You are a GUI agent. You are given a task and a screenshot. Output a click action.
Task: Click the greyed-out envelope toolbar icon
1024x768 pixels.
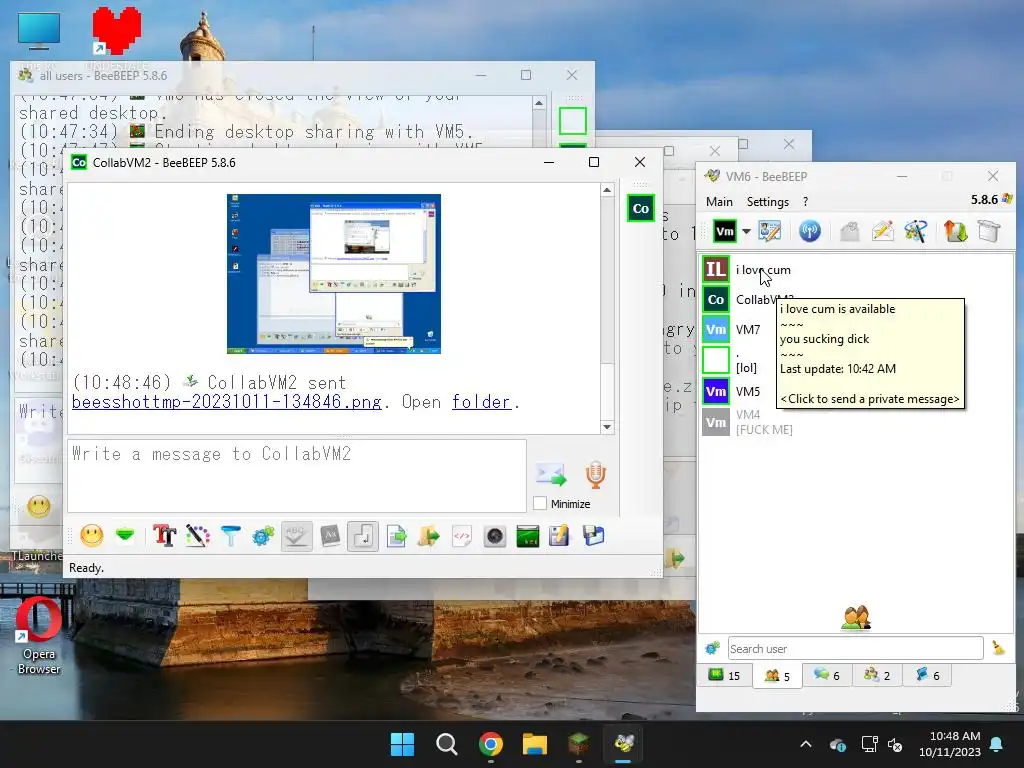coord(849,231)
